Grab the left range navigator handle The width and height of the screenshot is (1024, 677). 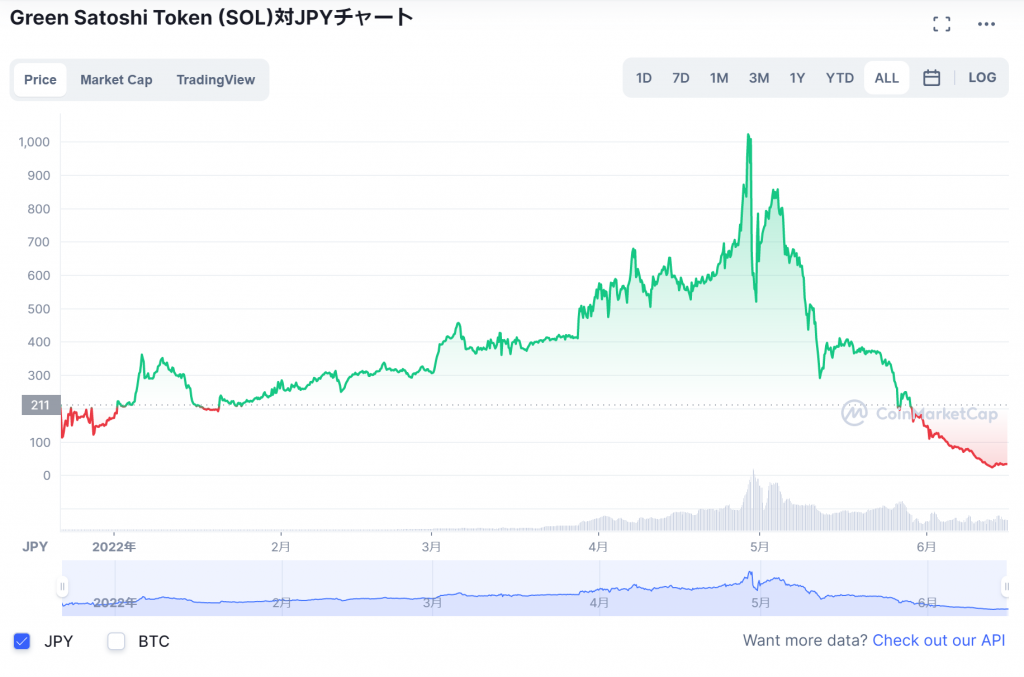[63, 586]
